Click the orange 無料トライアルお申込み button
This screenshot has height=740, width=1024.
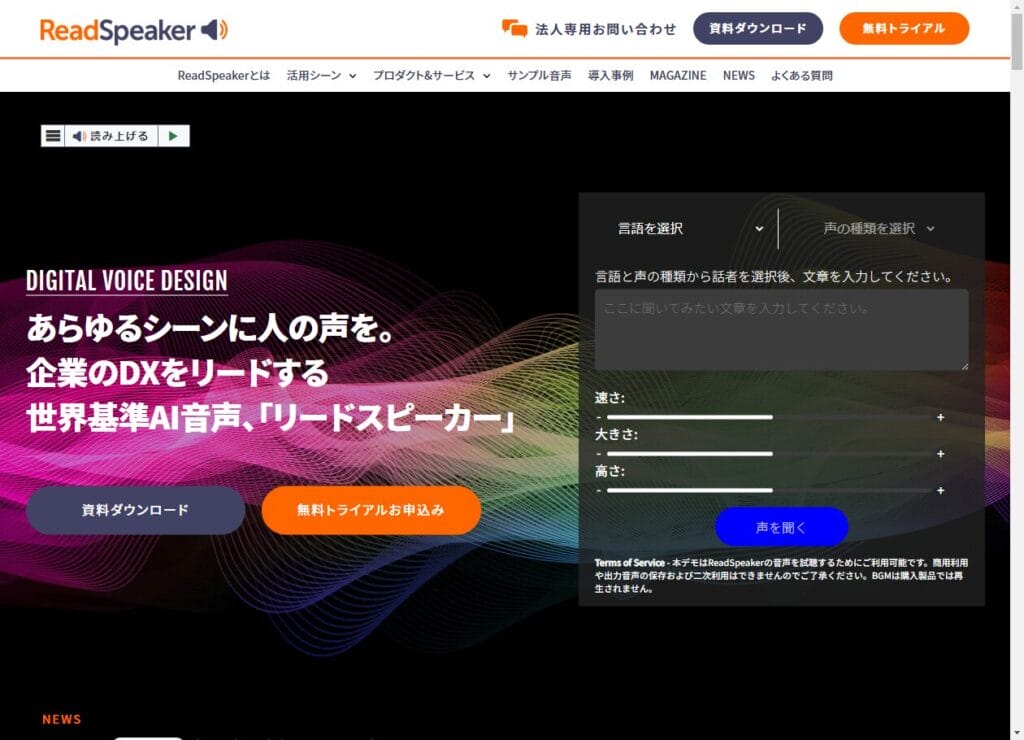click(371, 510)
